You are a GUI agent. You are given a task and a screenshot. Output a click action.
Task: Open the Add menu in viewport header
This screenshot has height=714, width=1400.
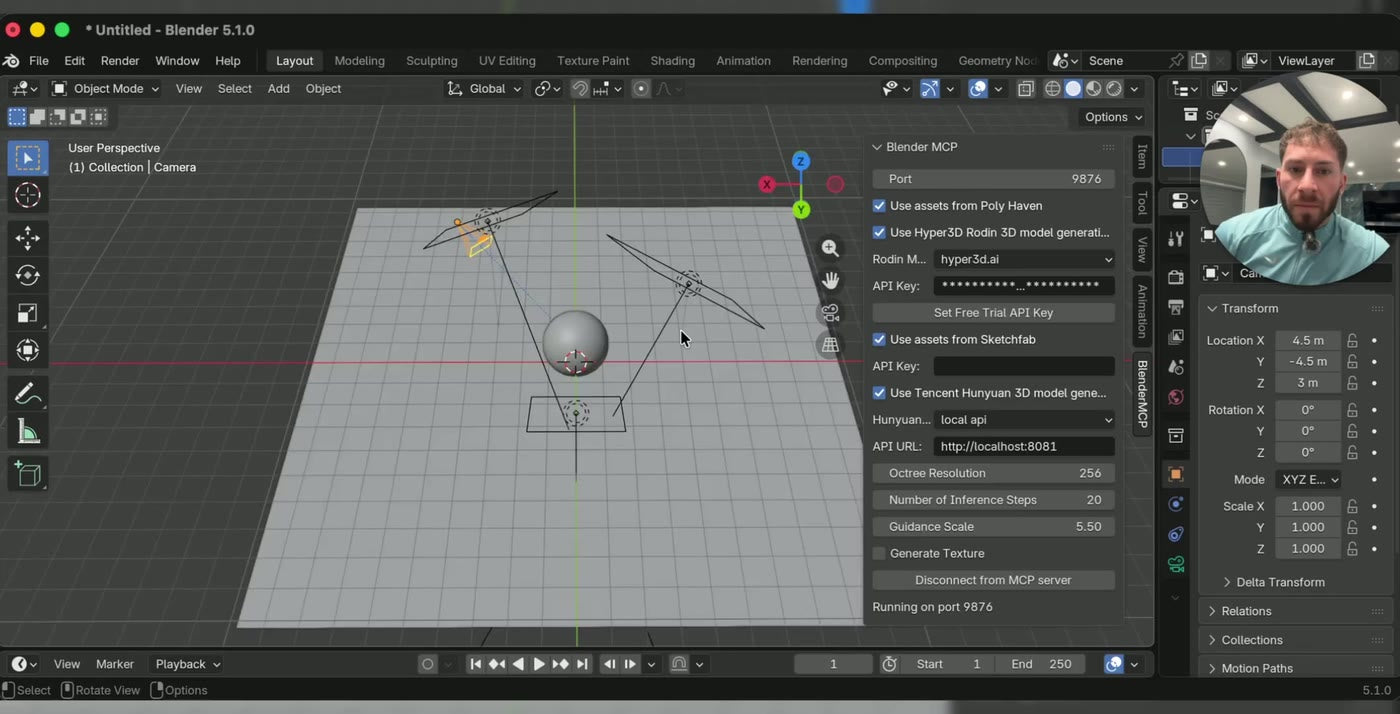point(278,89)
